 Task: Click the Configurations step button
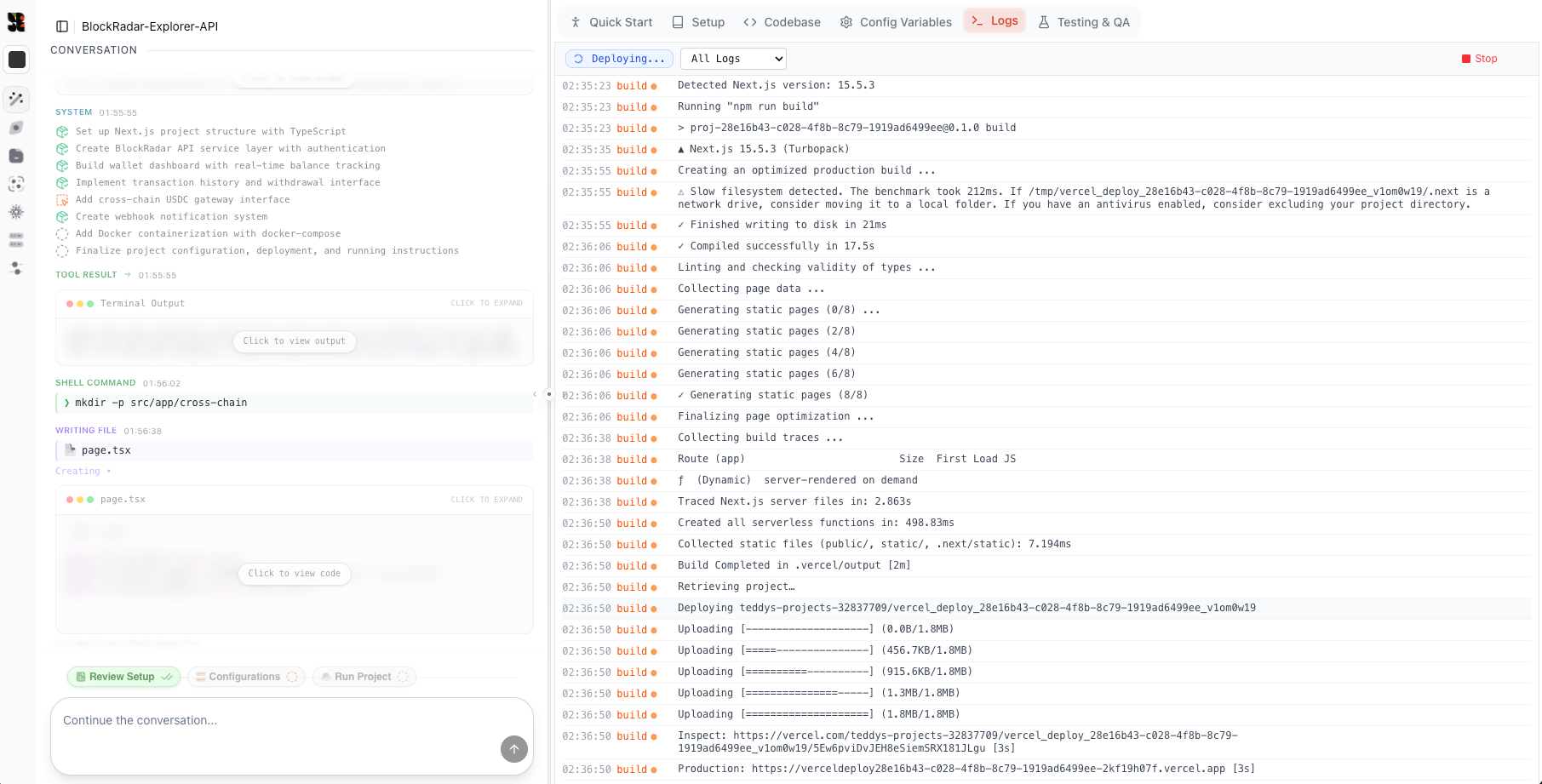click(x=246, y=677)
